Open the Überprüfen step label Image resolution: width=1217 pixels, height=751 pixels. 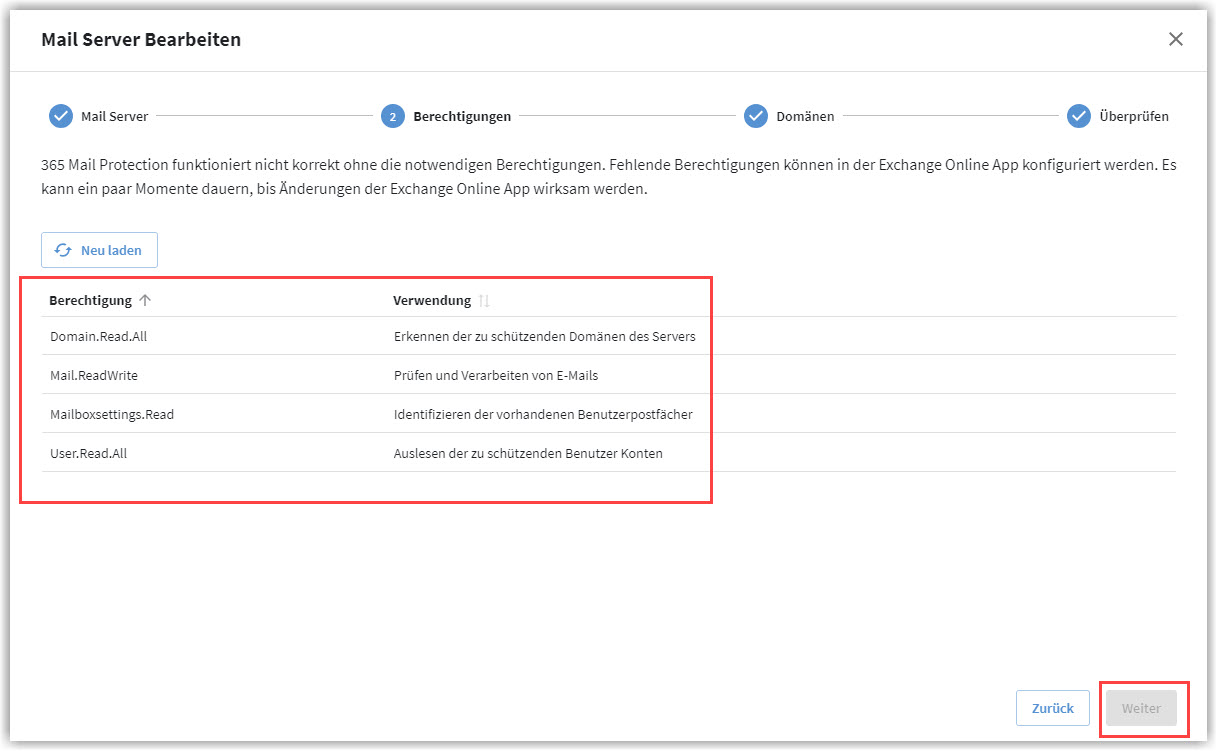click(1133, 116)
